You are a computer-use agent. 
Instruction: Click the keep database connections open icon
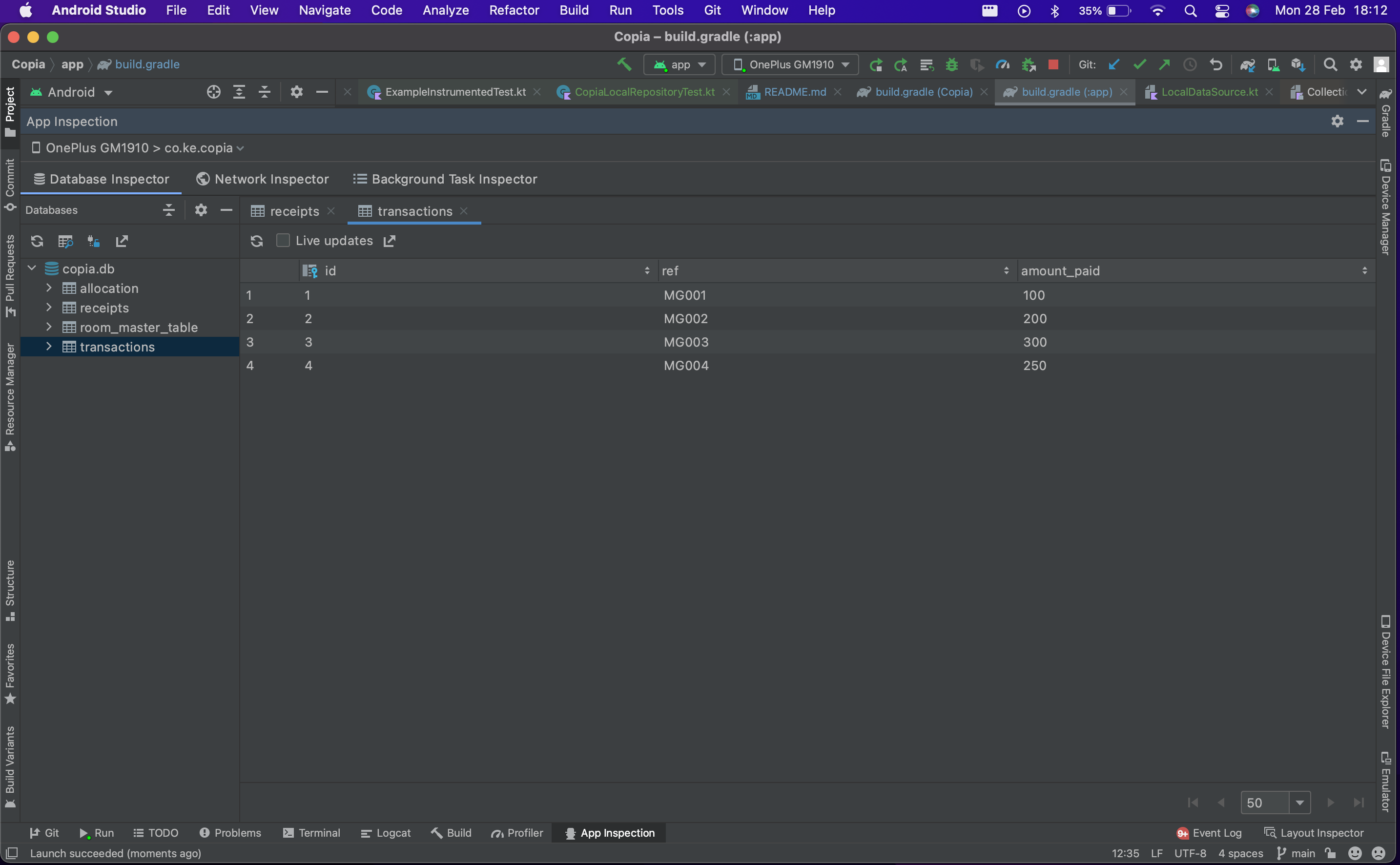point(93,241)
